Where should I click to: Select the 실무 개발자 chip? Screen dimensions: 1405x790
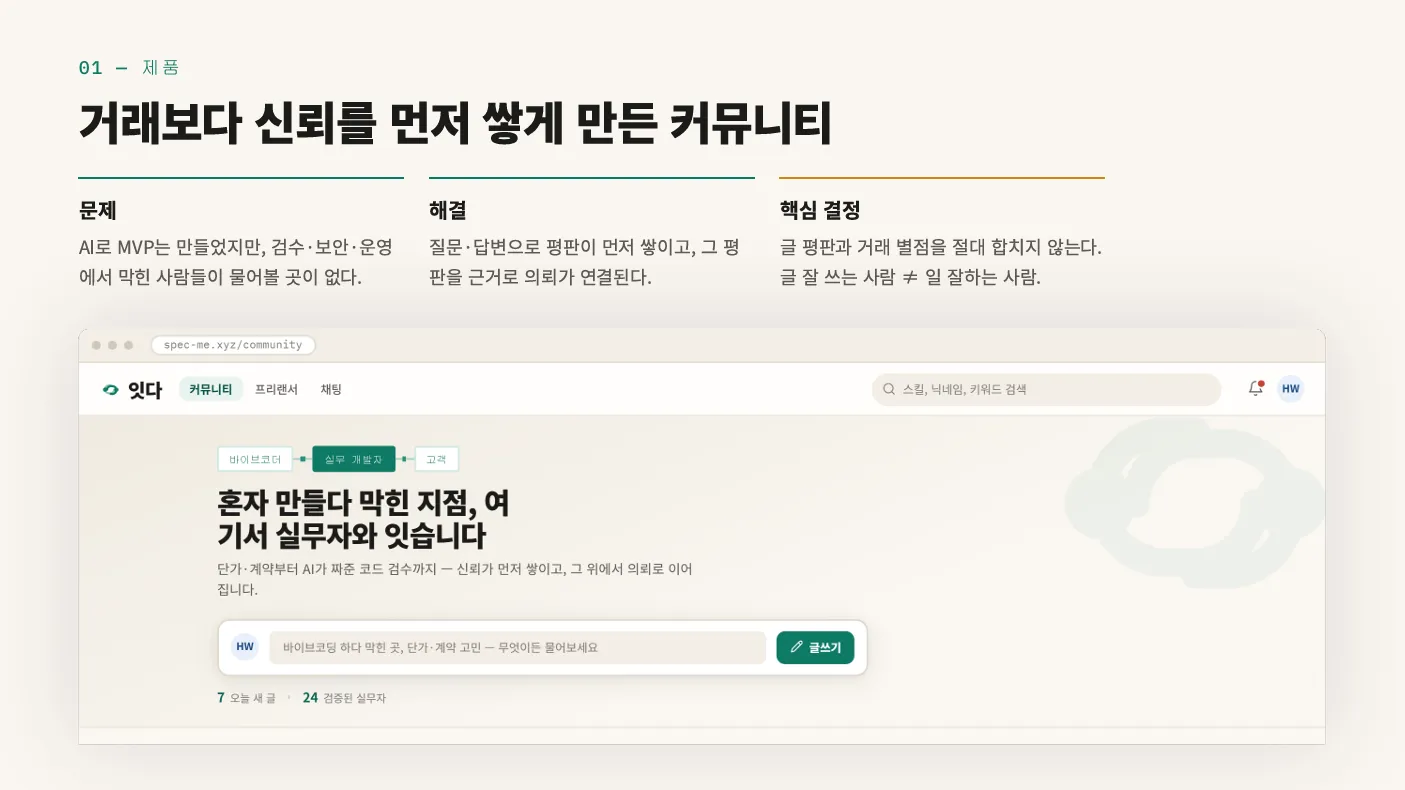tap(354, 459)
